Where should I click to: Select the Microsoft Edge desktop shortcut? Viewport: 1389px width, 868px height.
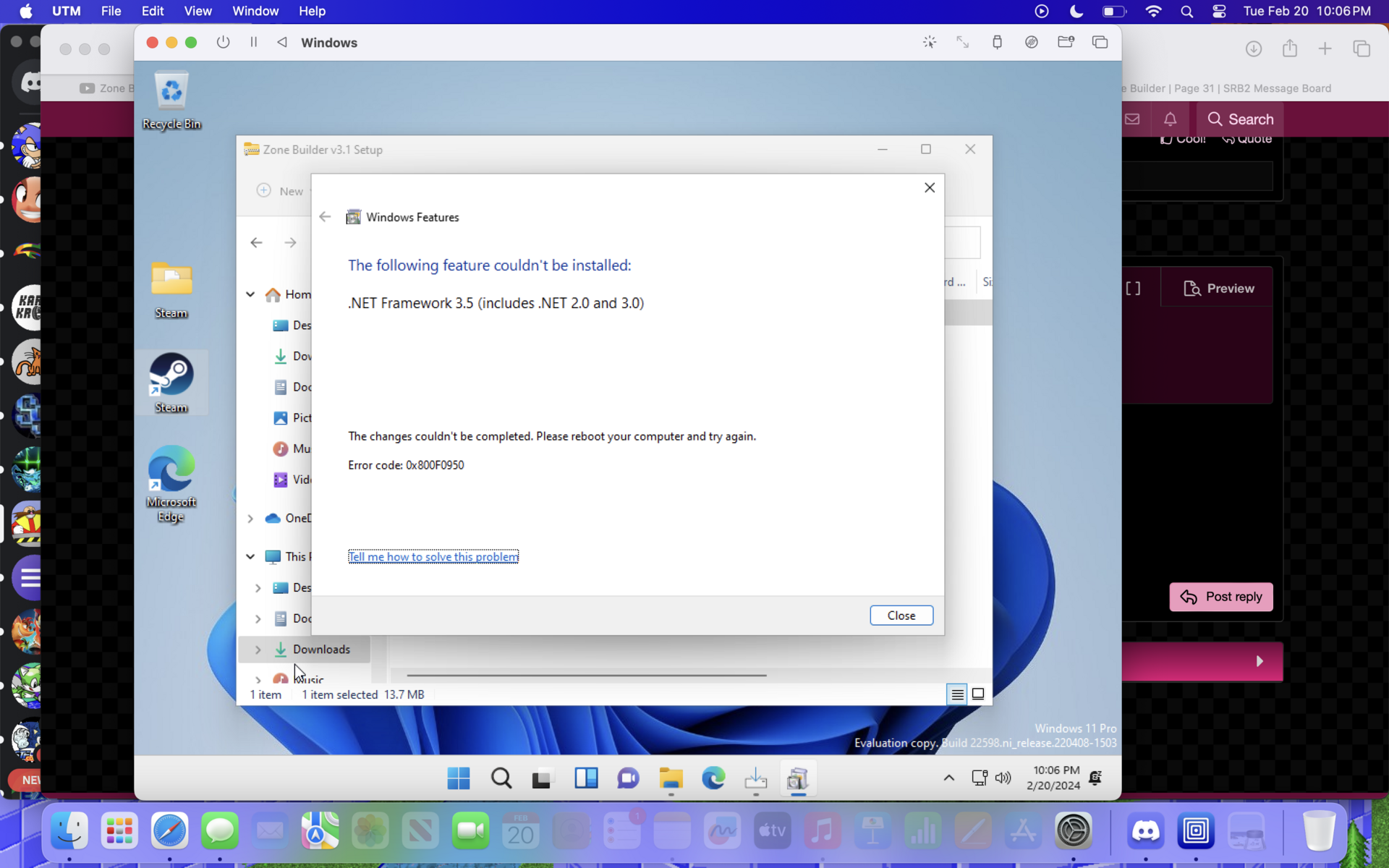[171, 483]
